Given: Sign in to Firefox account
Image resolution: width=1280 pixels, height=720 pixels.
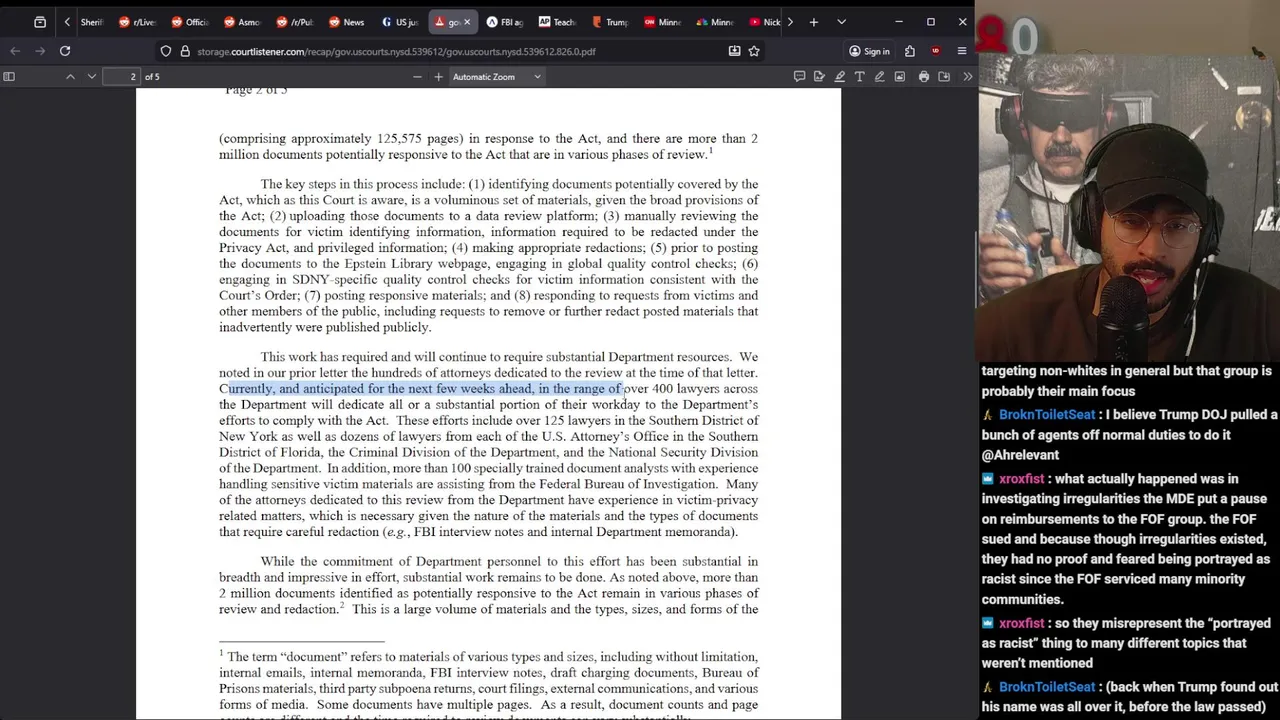Looking at the screenshot, I should [868, 51].
